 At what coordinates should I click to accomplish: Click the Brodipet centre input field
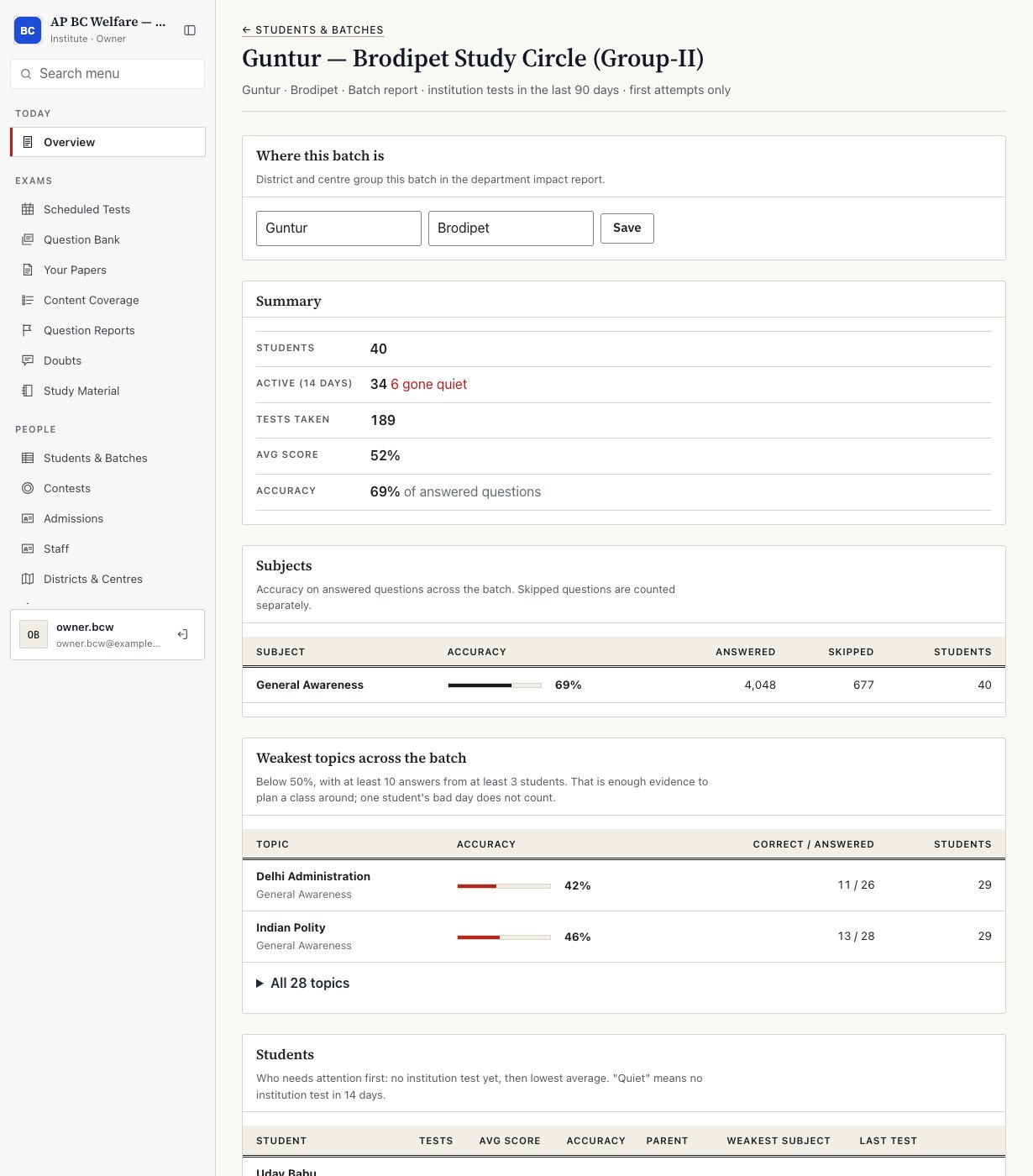coord(511,228)
